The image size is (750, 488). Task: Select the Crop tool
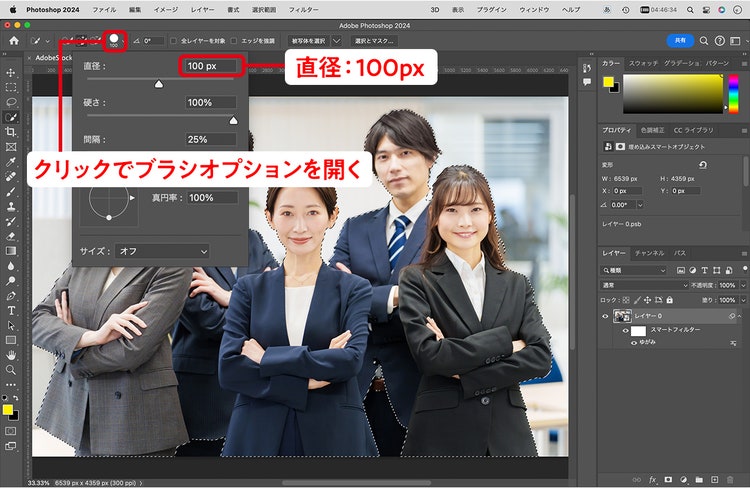pyautogui.click(x=11, y=132)
